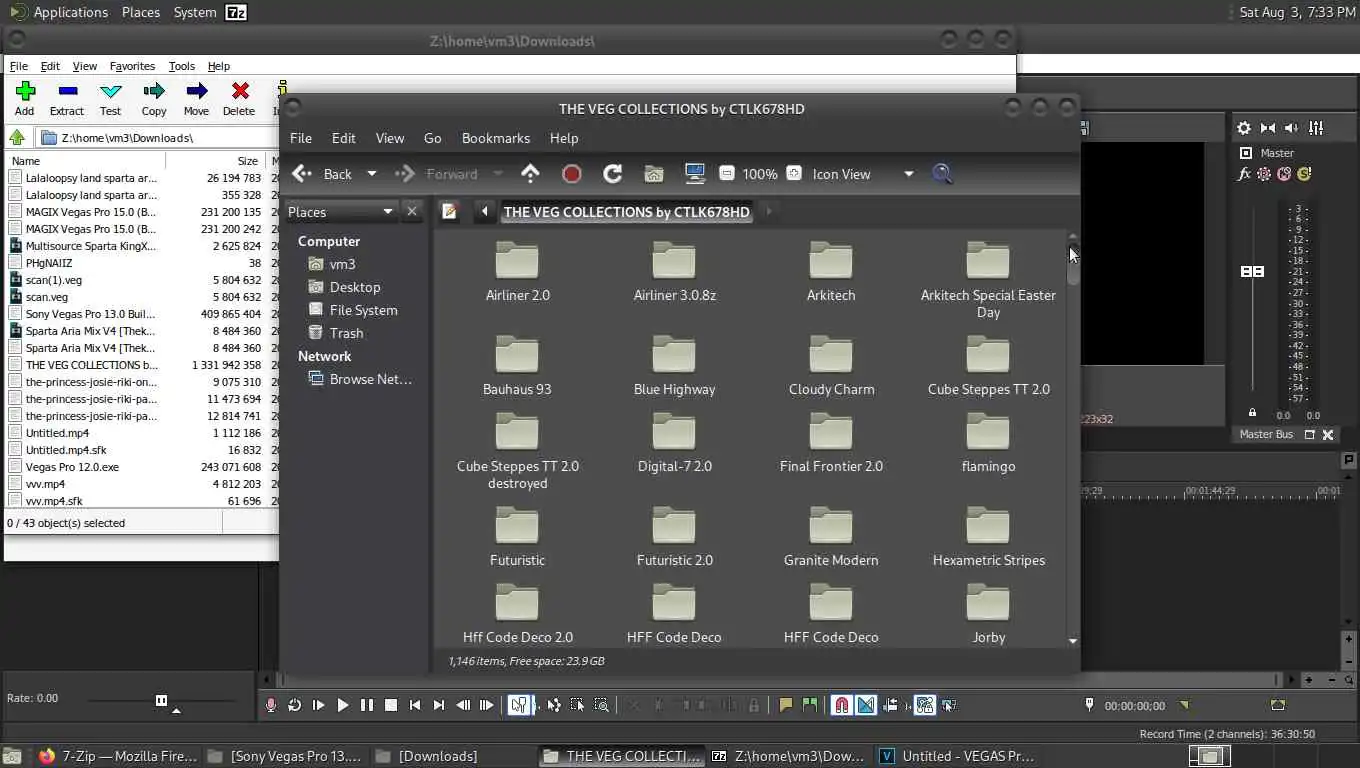
Task: Toggle the master fader channel lock
Action: 1252,412
